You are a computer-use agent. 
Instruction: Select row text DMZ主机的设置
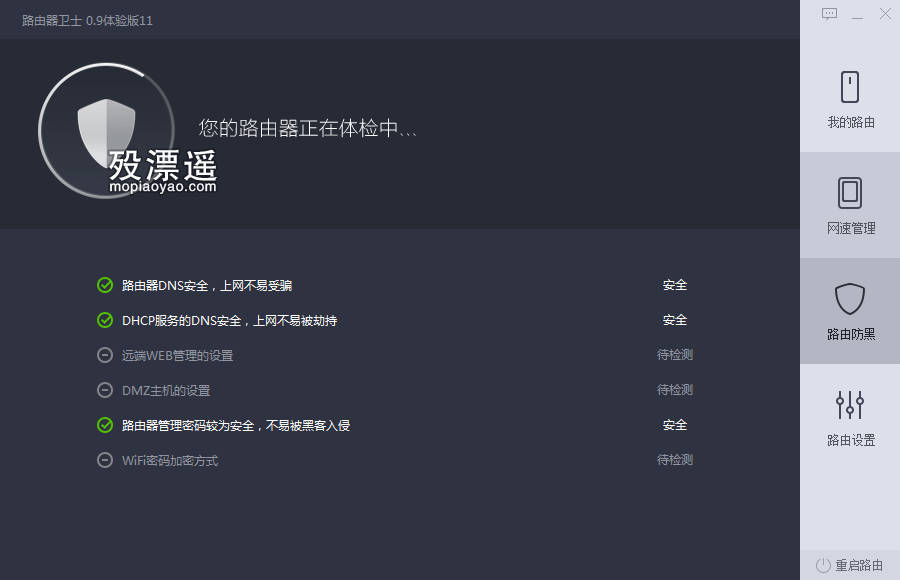[x=166, y=390]
